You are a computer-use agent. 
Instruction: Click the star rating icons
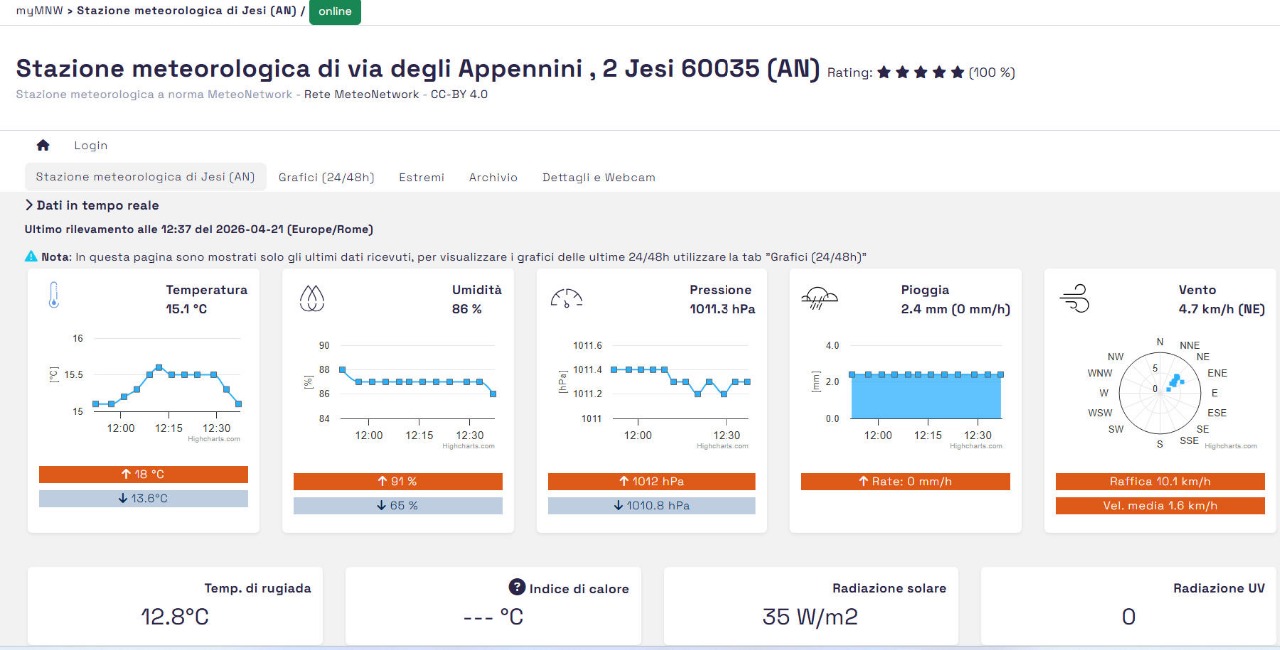[920, 72]
